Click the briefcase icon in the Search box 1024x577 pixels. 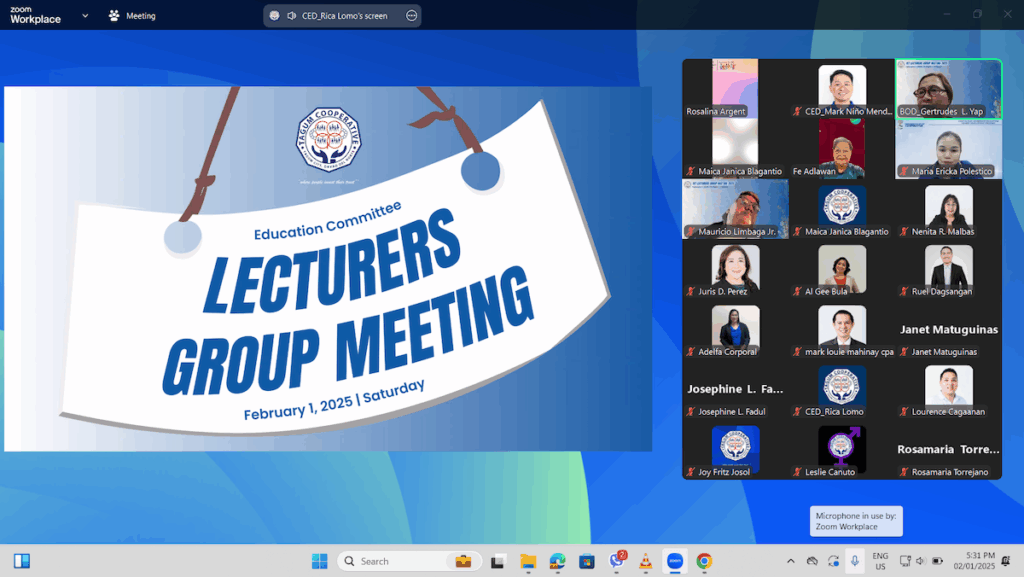[463, 561]
